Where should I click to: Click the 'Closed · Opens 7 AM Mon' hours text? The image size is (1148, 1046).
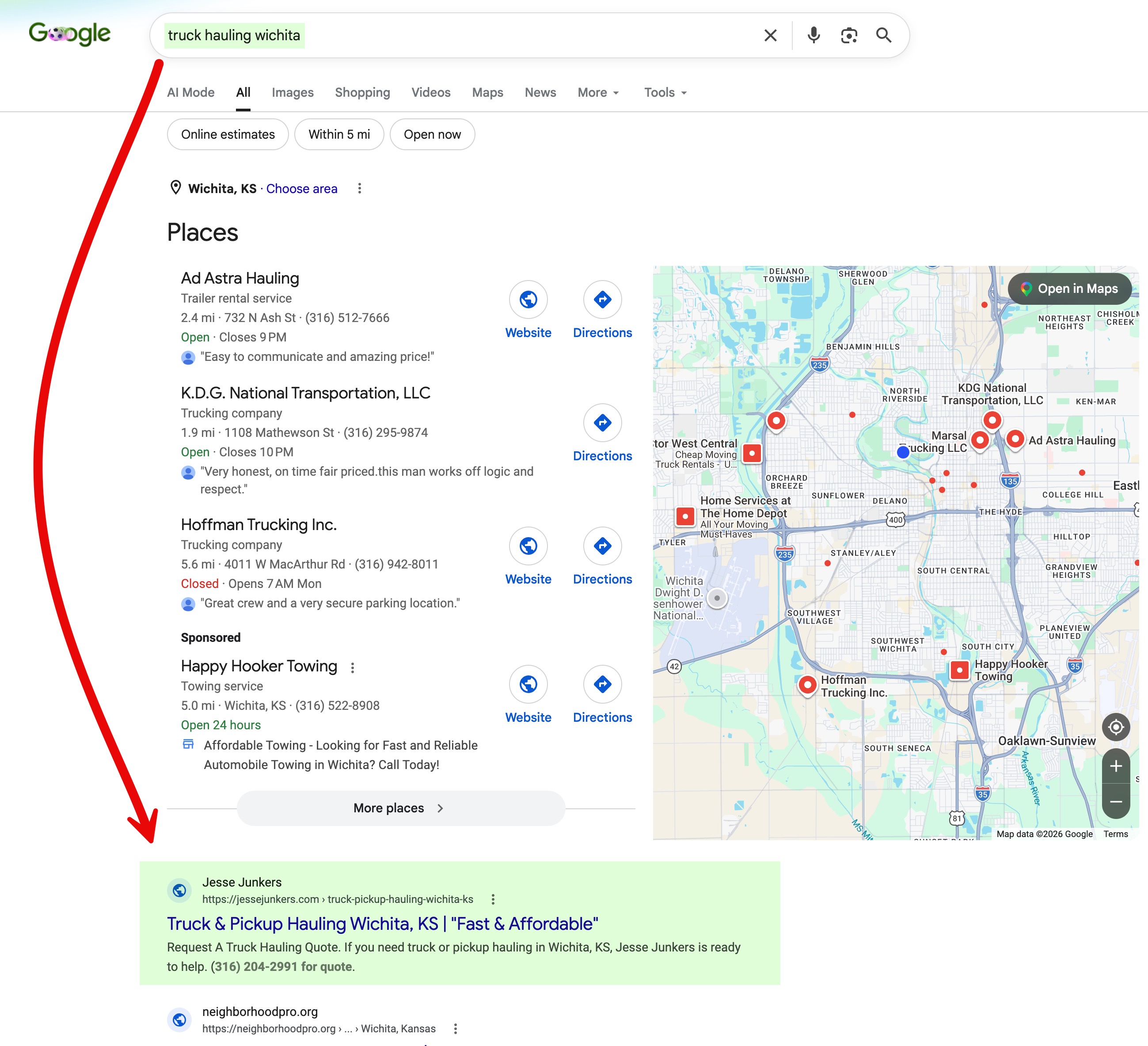(251, 584)
